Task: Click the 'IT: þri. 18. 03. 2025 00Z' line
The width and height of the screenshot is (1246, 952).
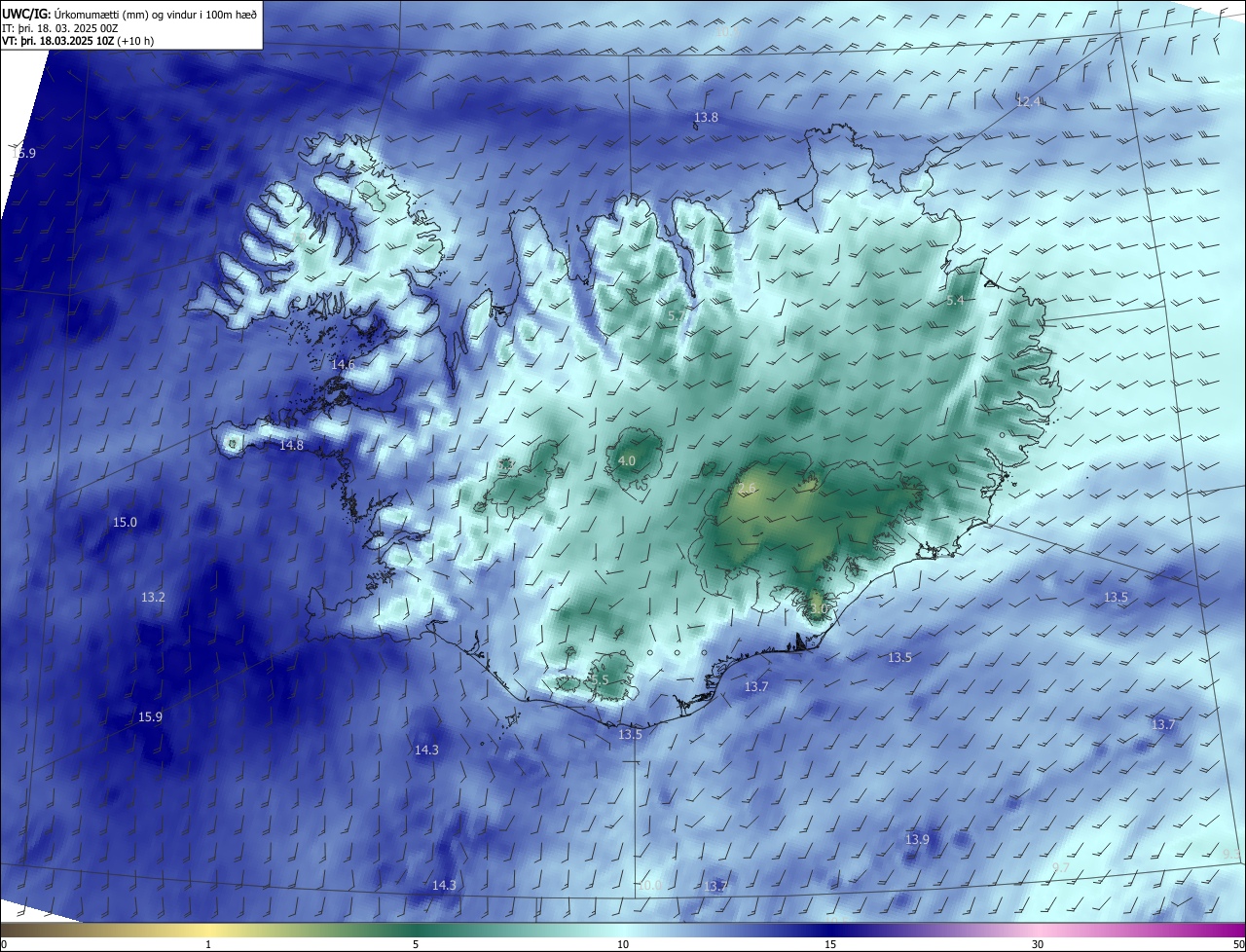Action: click(x=60, y=27)
